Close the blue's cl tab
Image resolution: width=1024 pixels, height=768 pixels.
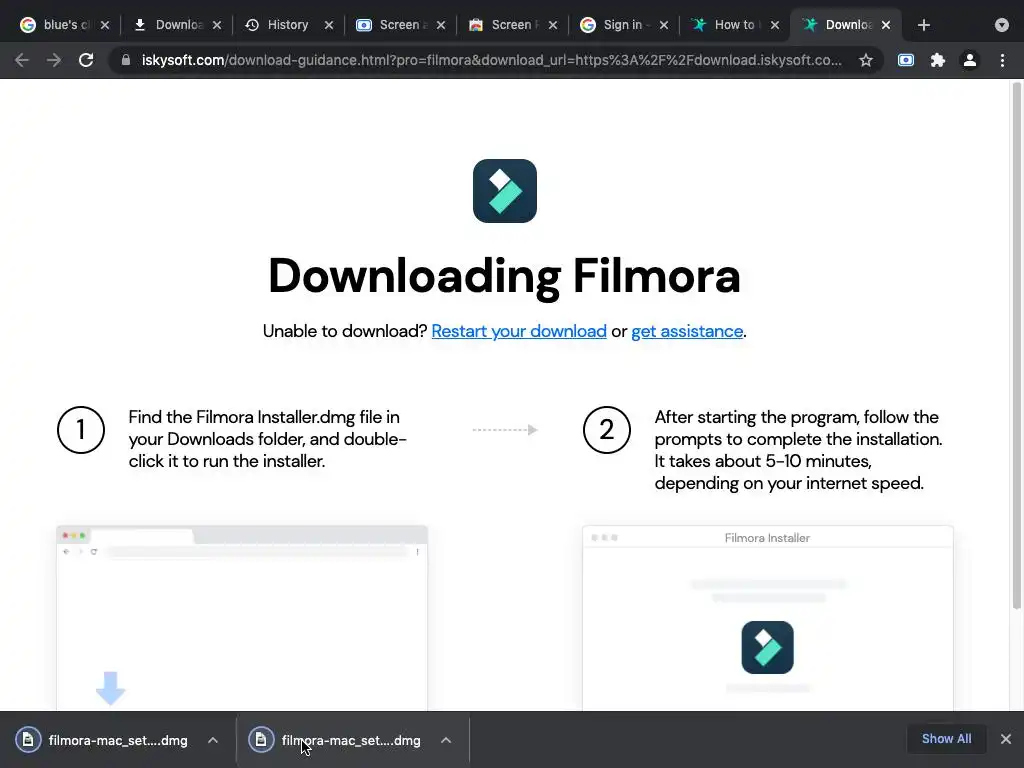pos(105,25)
